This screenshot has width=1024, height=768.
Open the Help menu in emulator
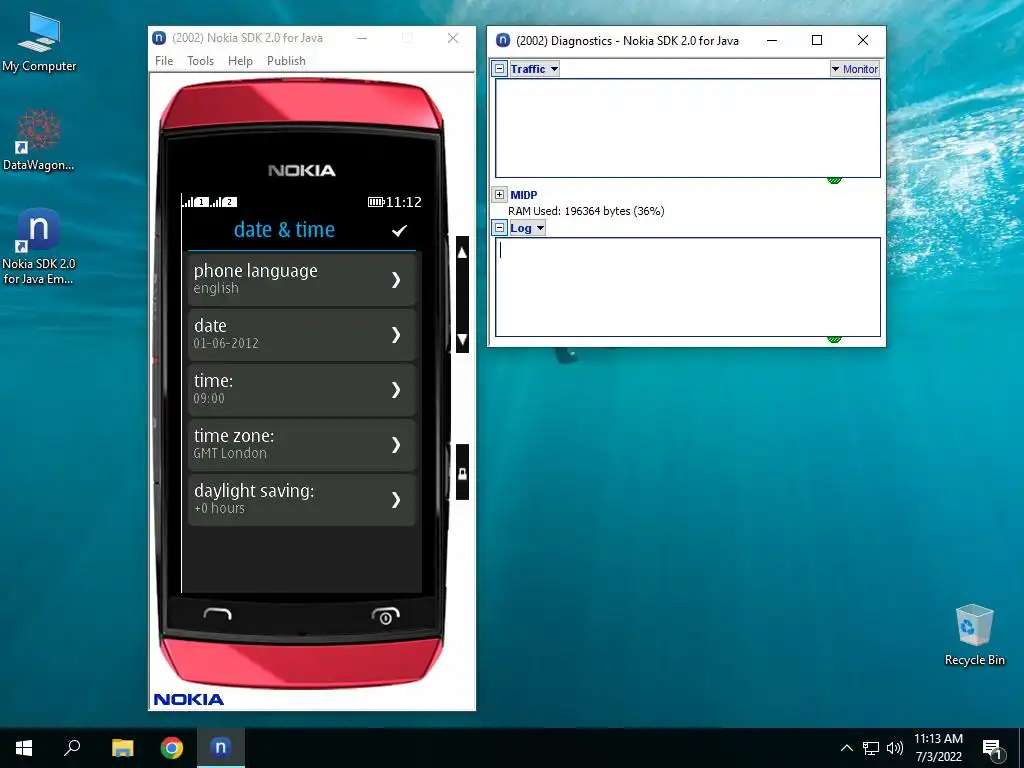pyautogui.click(x=240, y=61)
